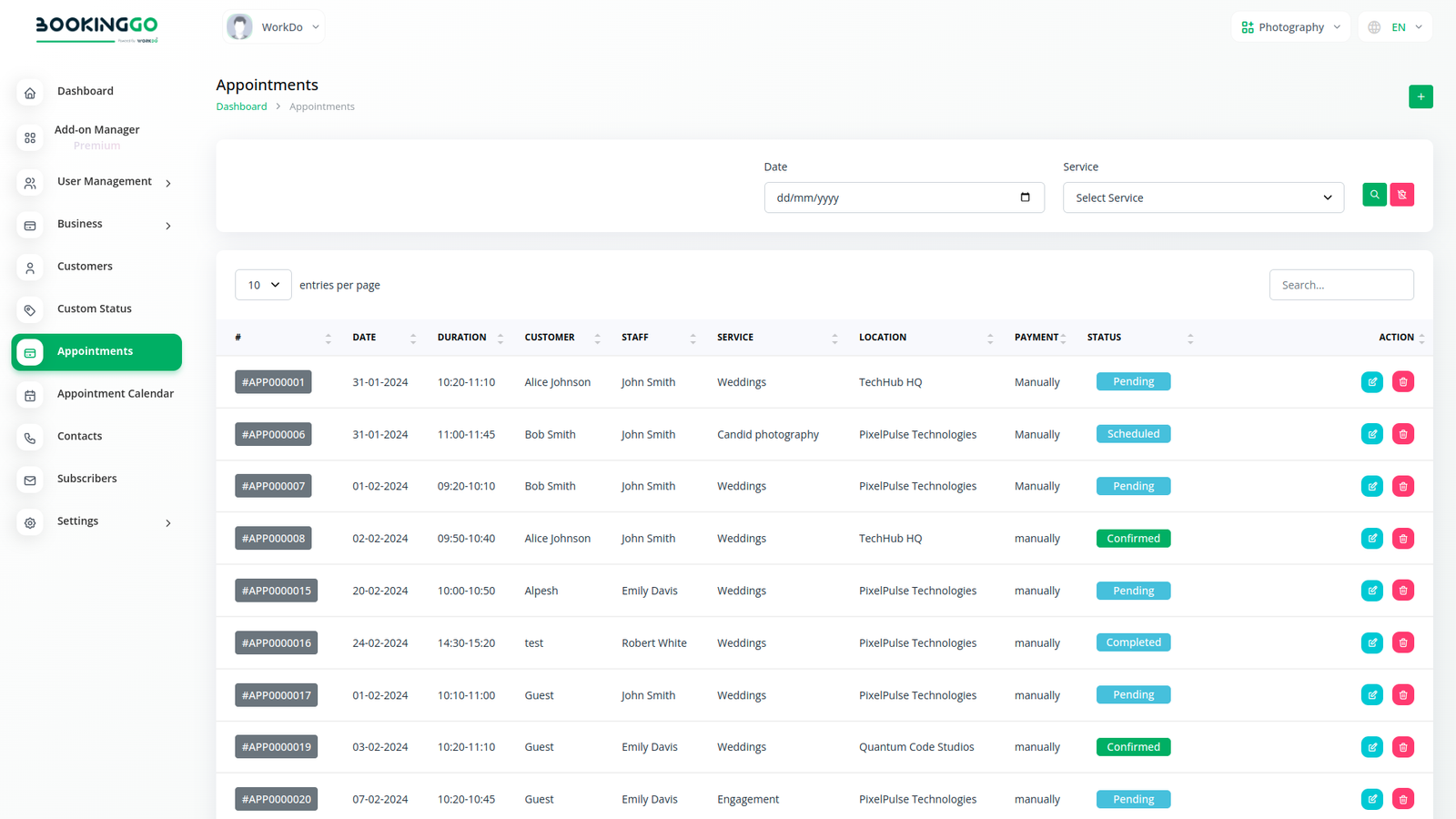Click the green search filter icon button
1456x819 pixels.
[x=1374, y=195]
